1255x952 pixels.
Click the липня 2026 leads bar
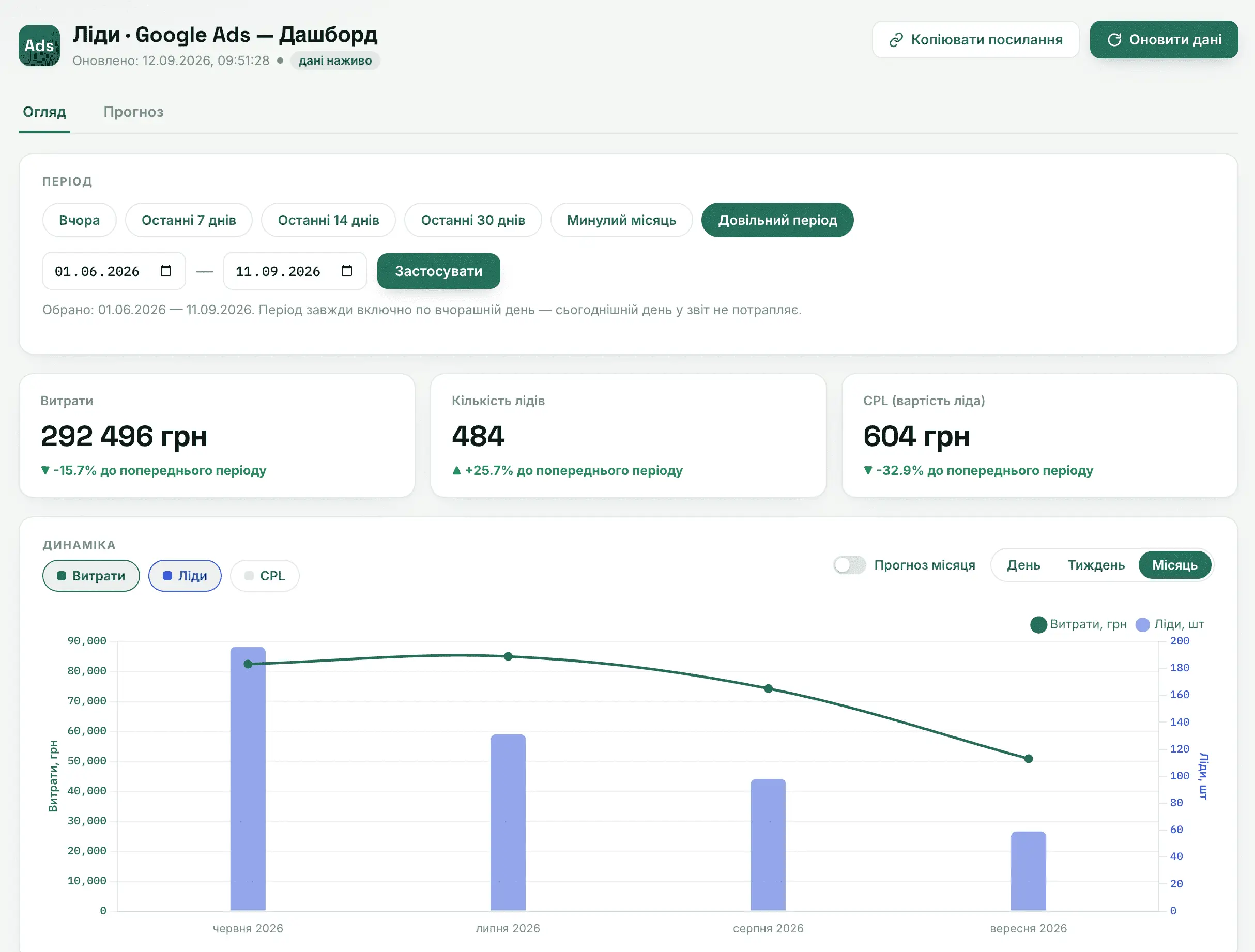click(x=508, y=823)
